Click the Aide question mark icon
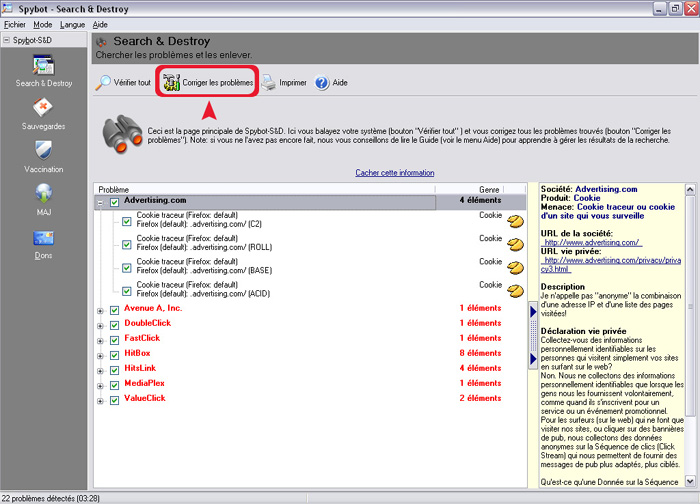 [322, 83]
